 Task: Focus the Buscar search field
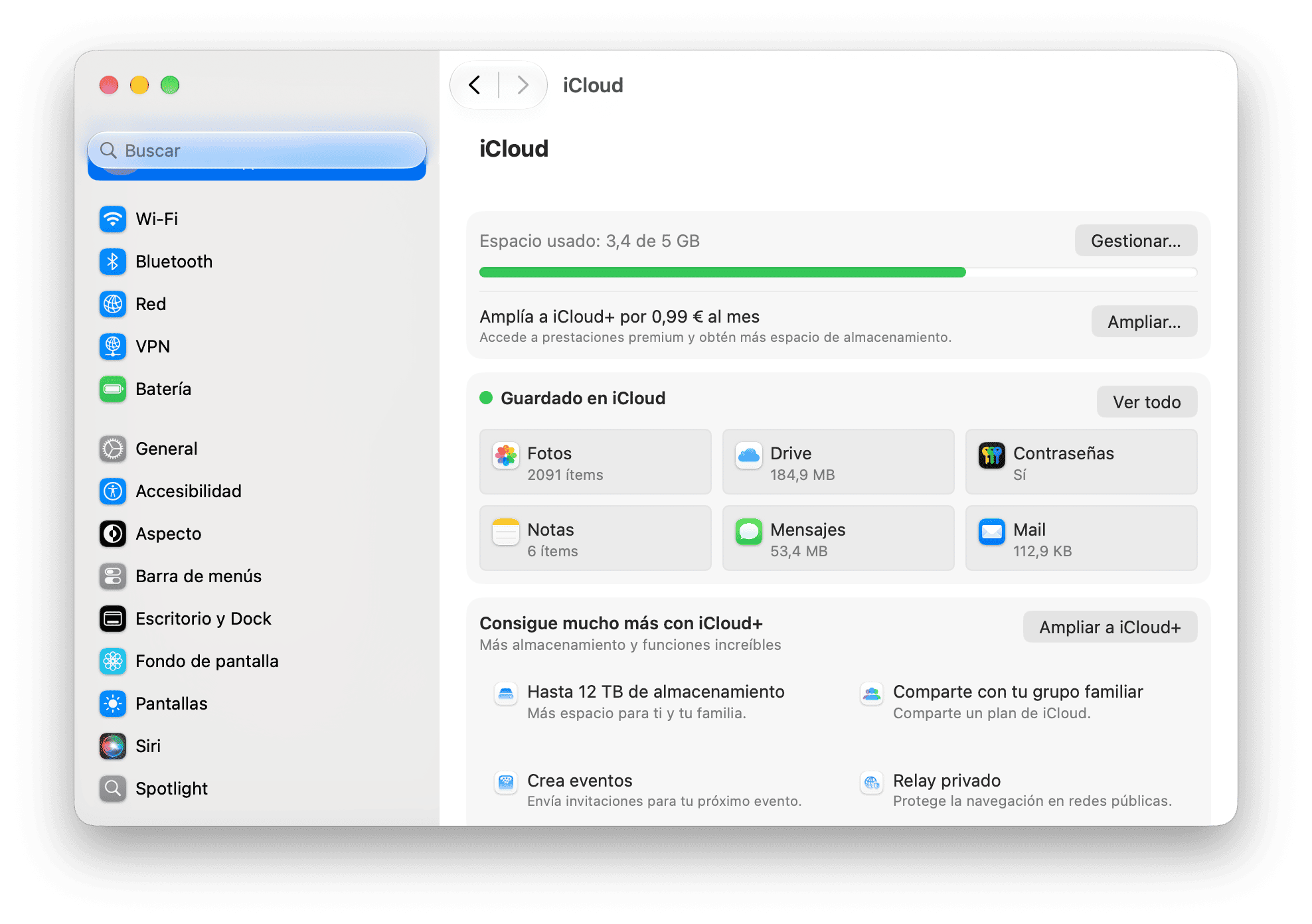[x=257, y=151]
